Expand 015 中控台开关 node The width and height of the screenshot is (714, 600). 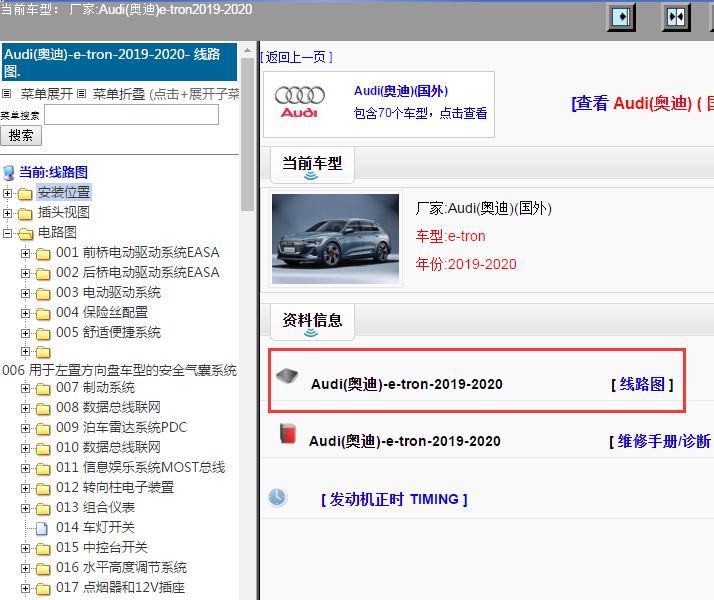point(26,549)
